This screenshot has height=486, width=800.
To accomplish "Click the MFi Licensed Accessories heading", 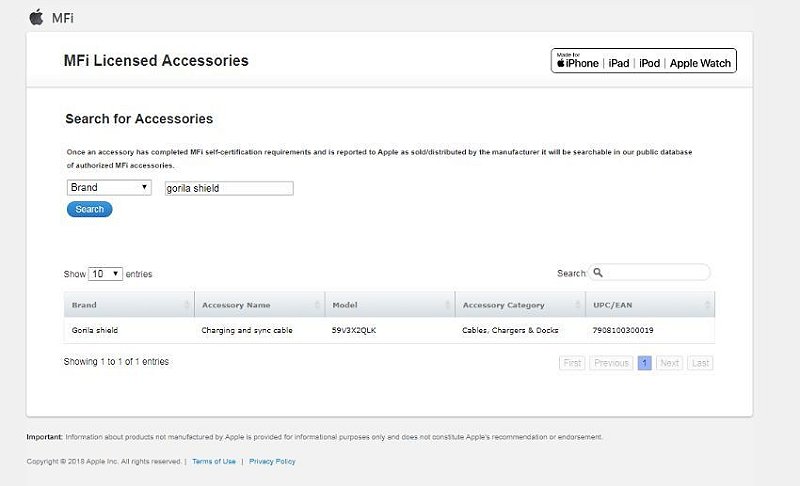I will 156,61.
